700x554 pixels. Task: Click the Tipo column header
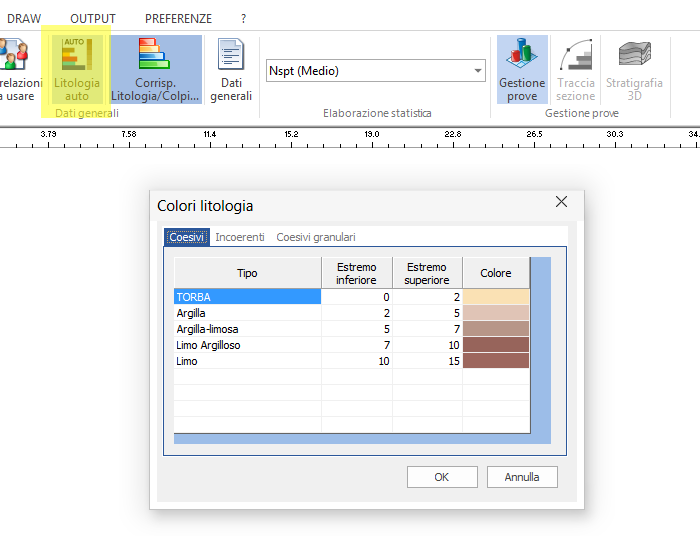(247, 273)
